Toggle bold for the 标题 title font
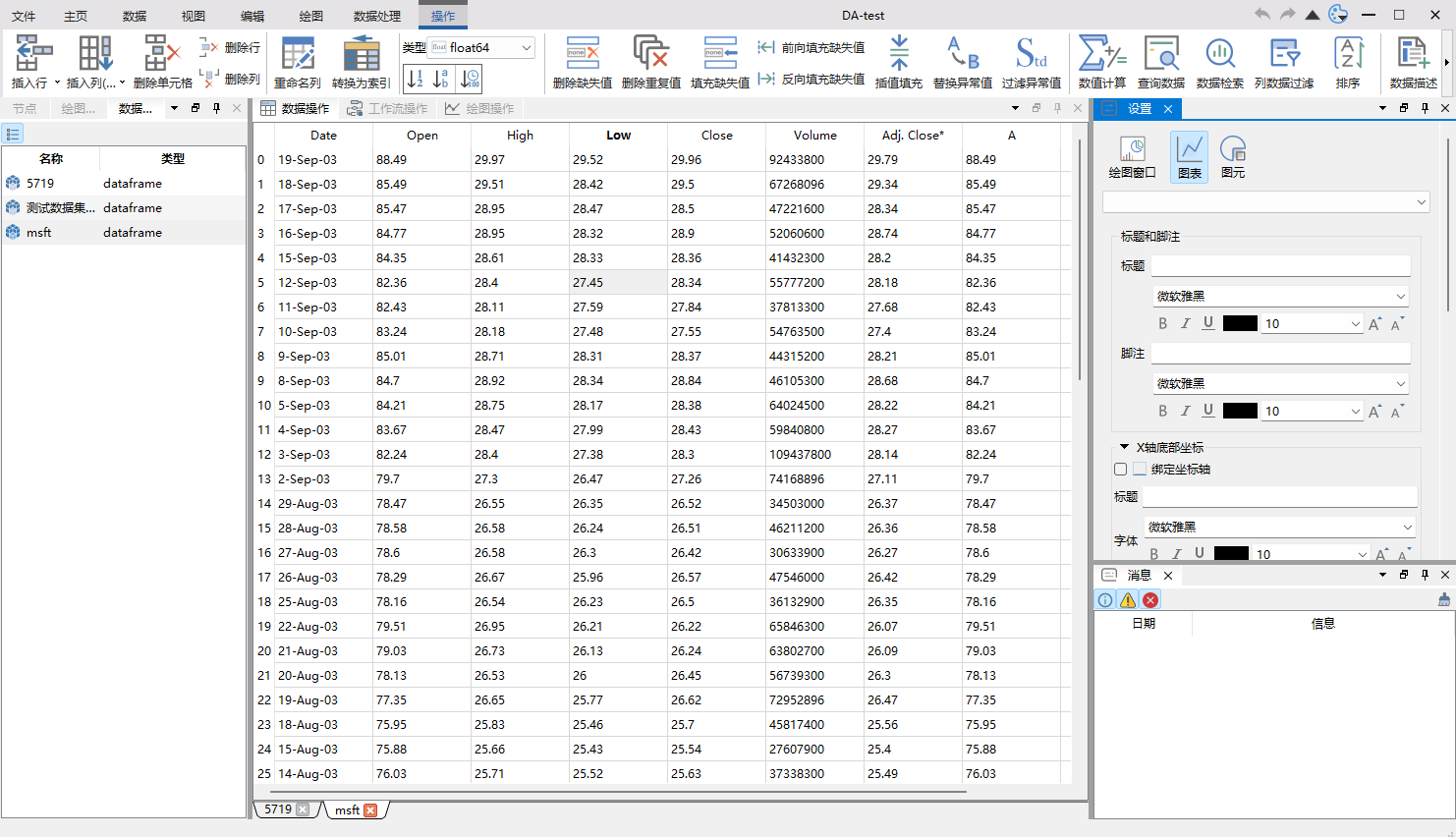This screenshot has height=837, width=1456. pyautogui.click(x=1162, y=323)
